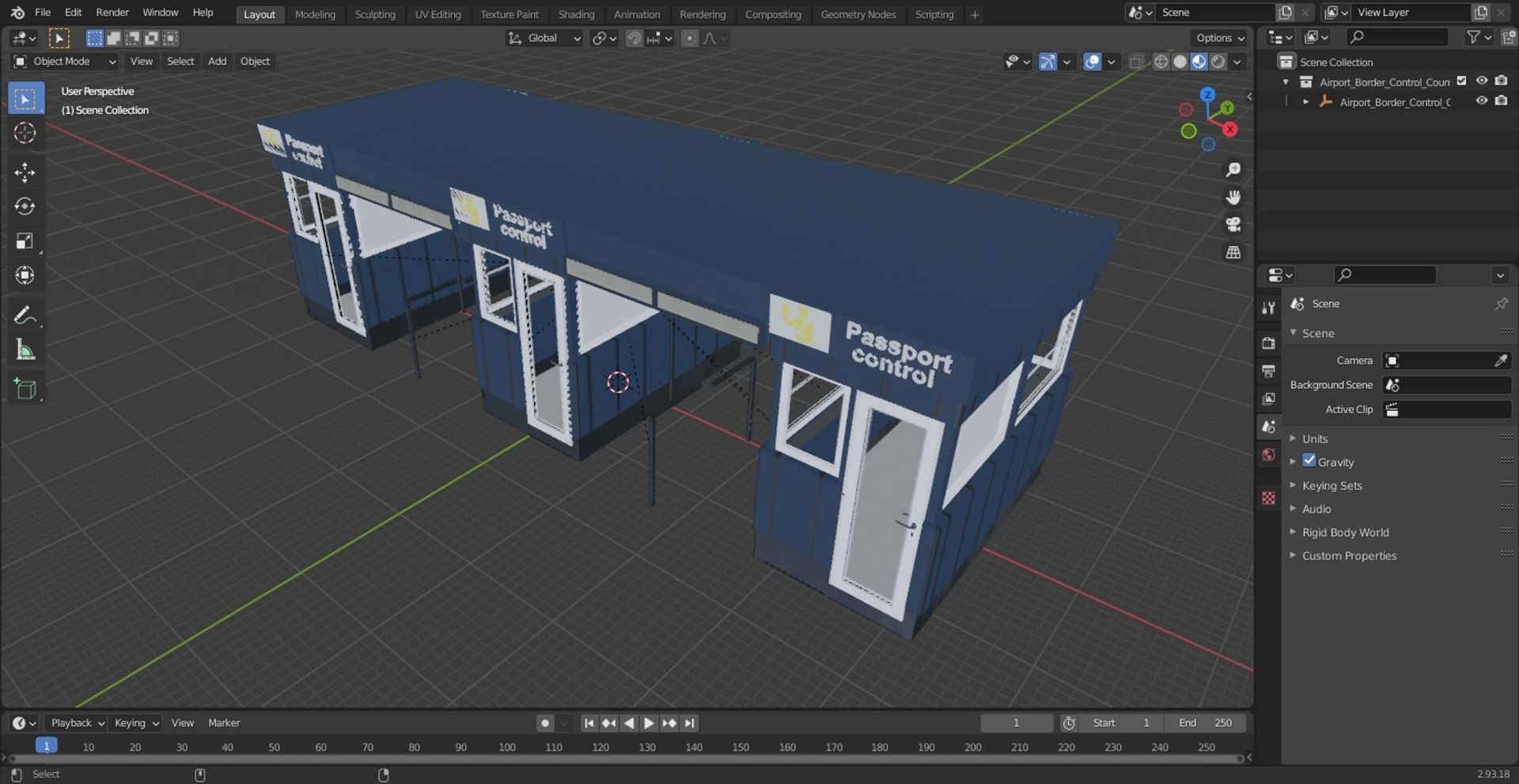Viewport: 1519px width, 784px height.
Task: Expand the Keying Sets panel
Action: click(1331, 485)
